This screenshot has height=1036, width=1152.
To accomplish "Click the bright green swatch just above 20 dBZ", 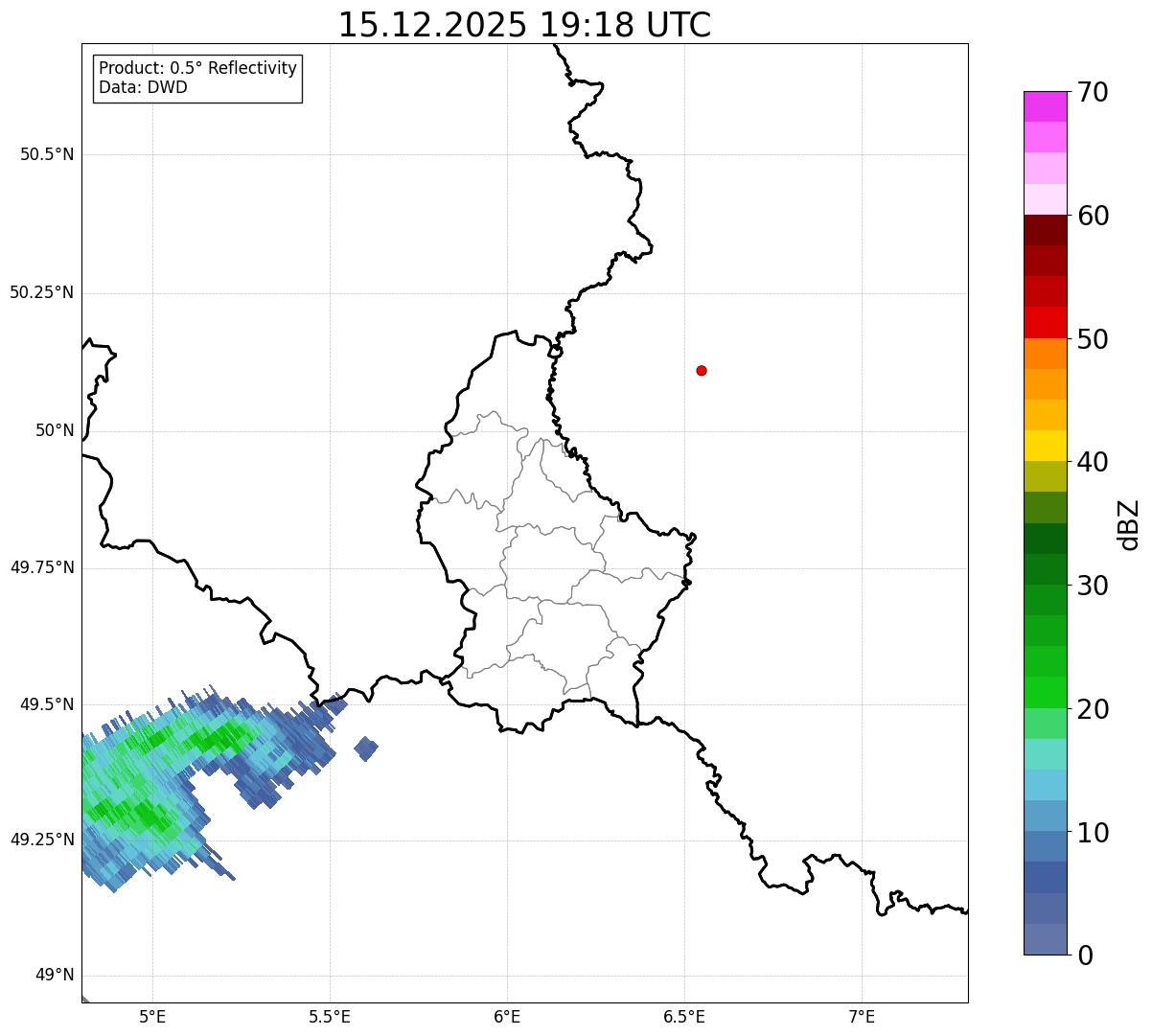I will 1045,693.
